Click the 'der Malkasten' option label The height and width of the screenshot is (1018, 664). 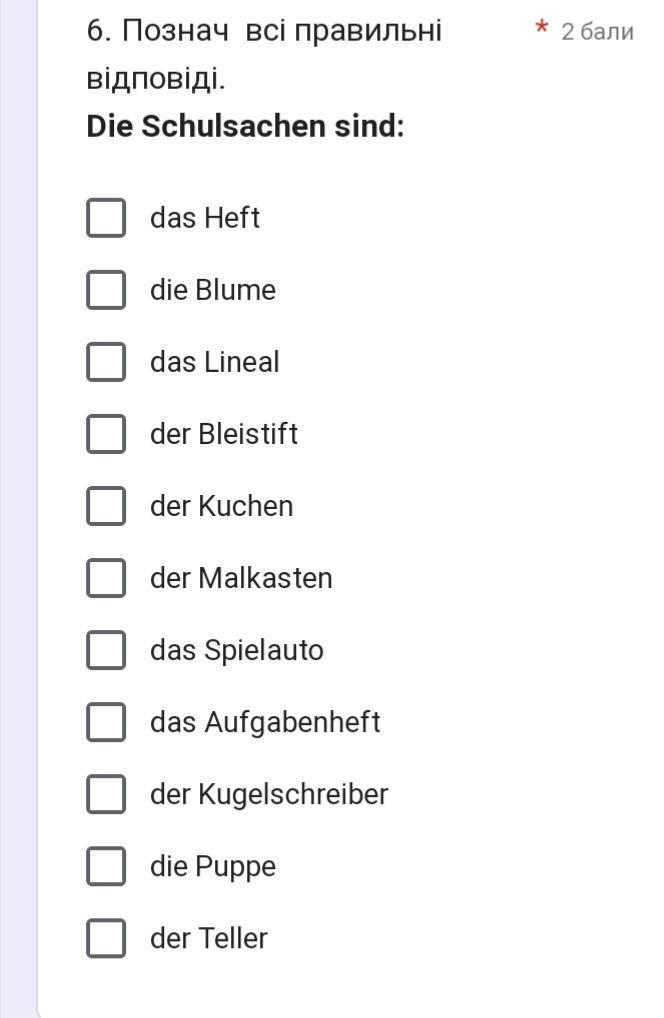241,578
